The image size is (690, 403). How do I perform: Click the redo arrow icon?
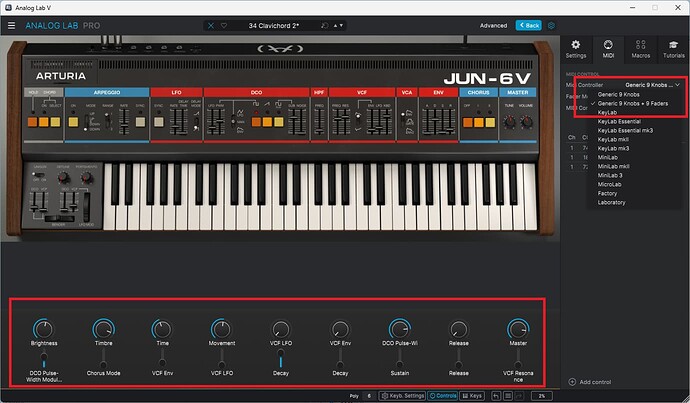[519, 396]
